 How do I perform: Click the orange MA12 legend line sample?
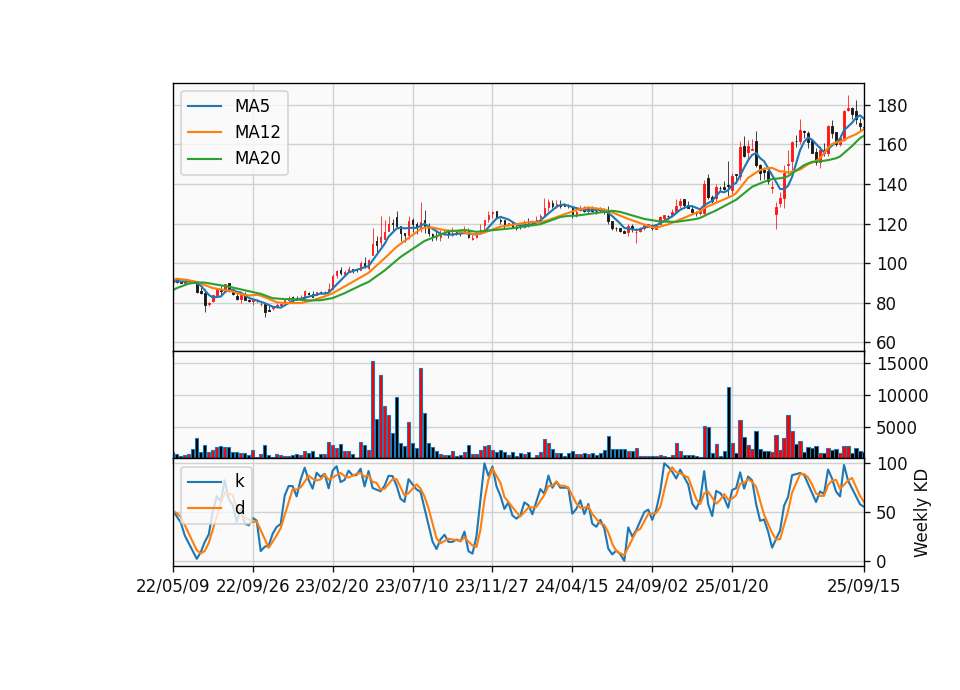click(204, 132)
